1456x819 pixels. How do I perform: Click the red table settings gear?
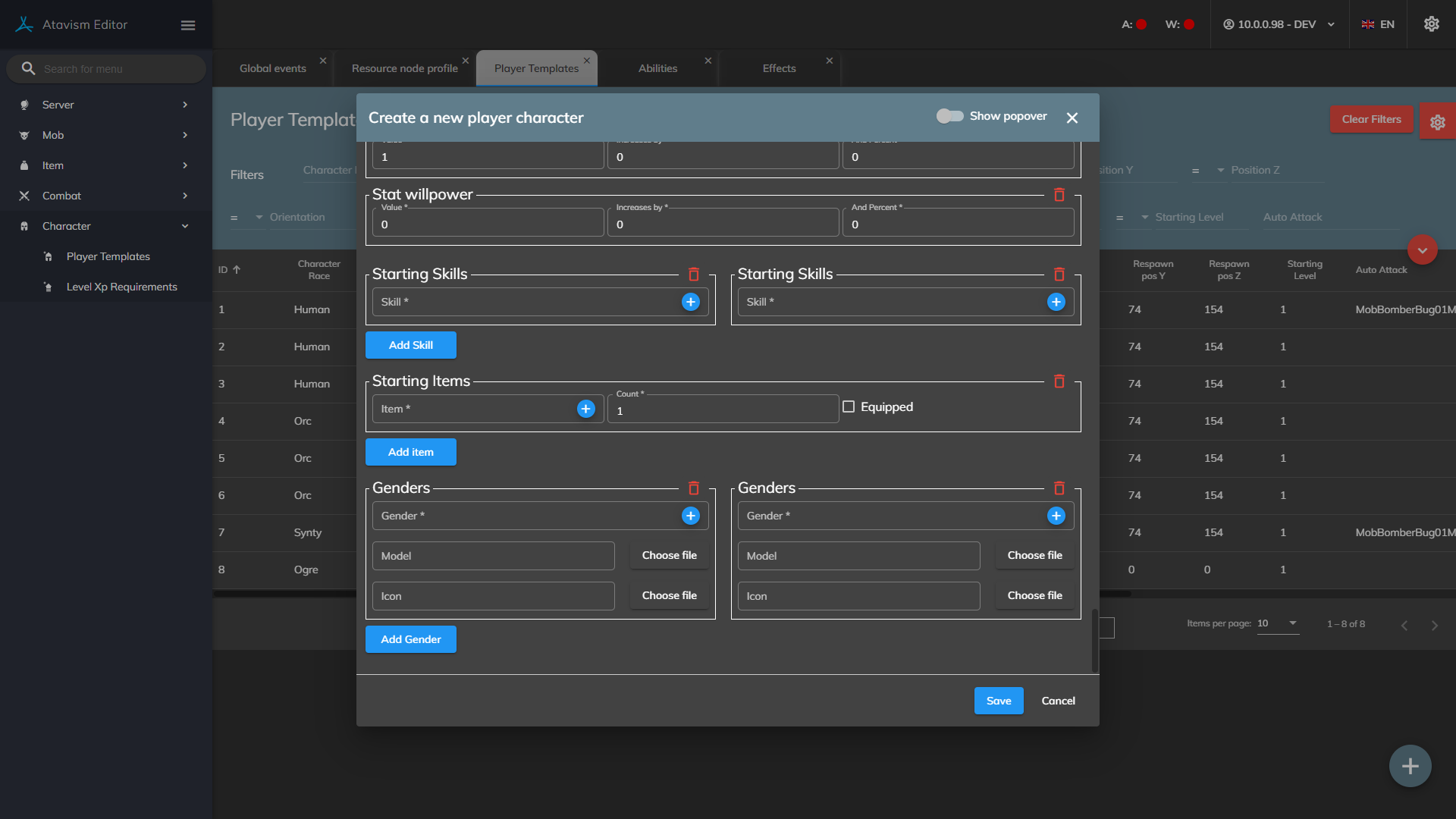point(1437,121)
